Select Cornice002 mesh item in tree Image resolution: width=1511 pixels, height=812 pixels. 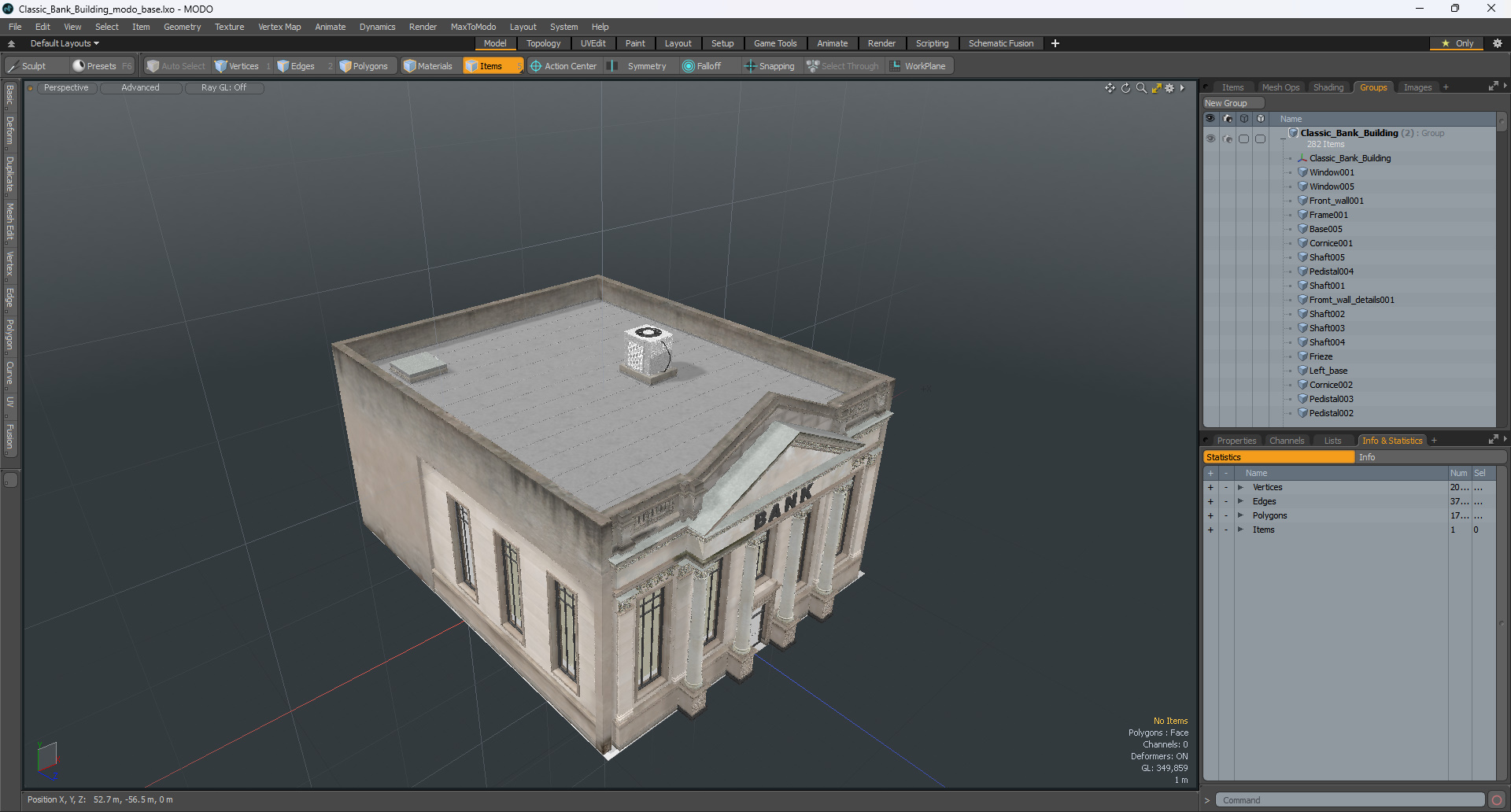point(1331,385)
